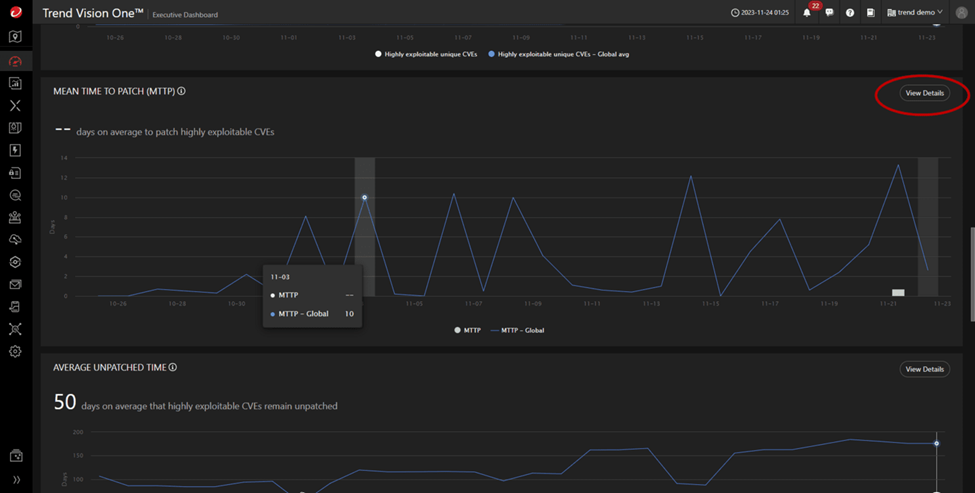Open the lightning bolt sidebar icon
The height and width of the screenshot is (493, 975).
coord(15,150)
